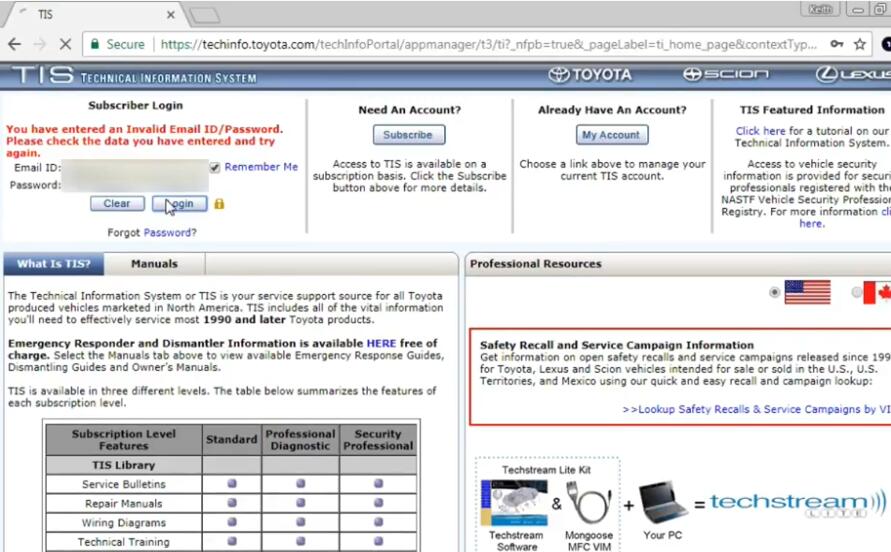Click the Login button

tap(180, 204)
